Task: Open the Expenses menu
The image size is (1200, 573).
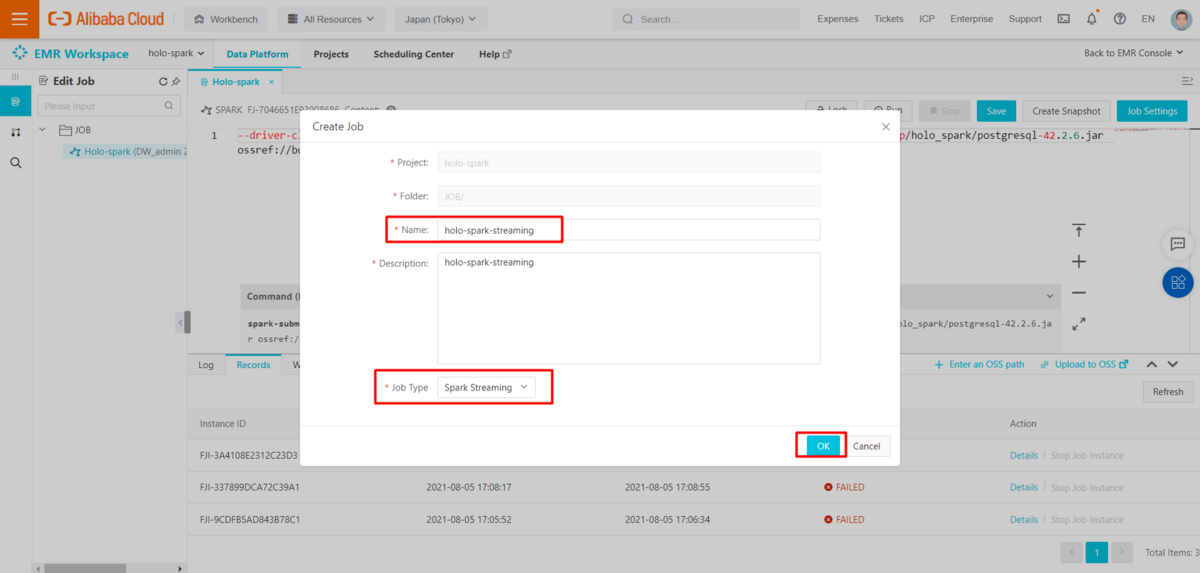Action: click(837, 19)
